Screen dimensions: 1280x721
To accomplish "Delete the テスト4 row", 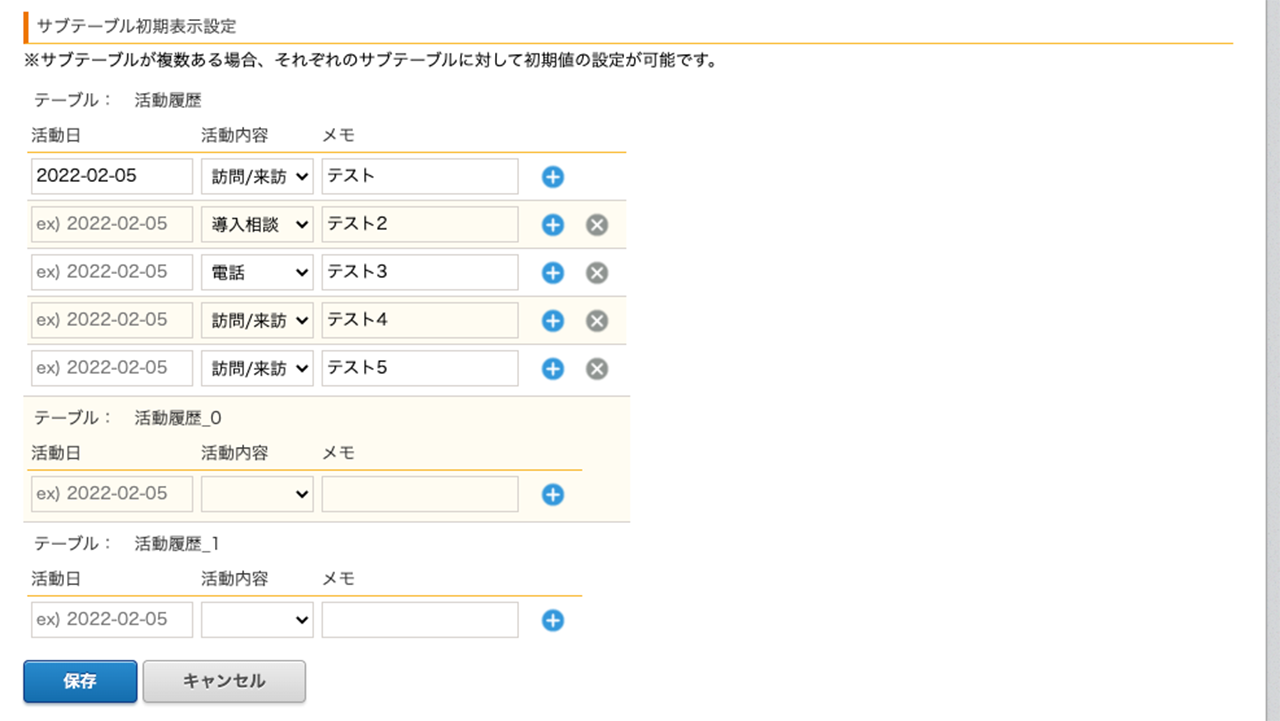I will (597, 321).
